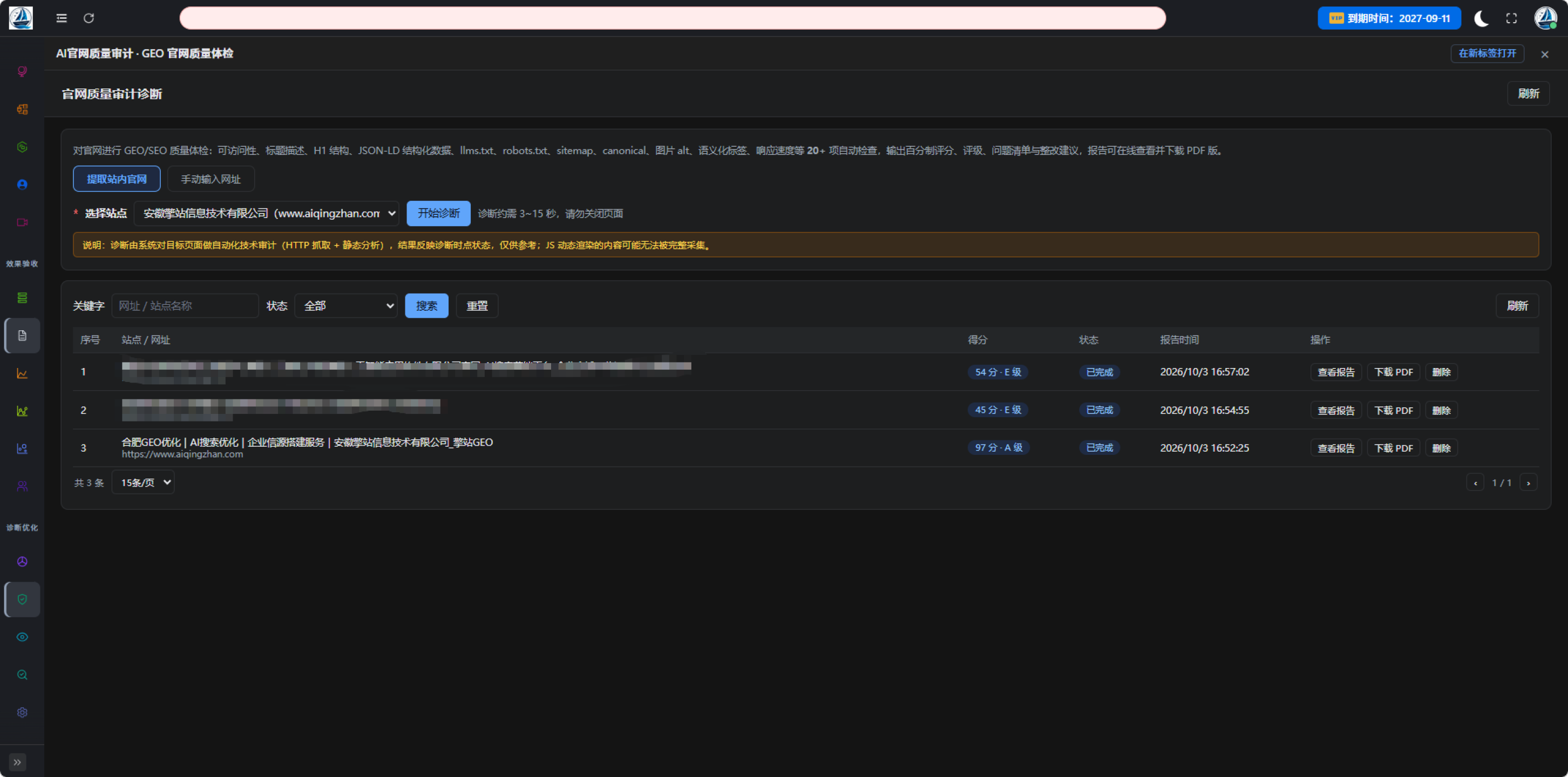Open the 15条/页 page size dropdown
Viewport: 1568px width, 777px height.
143,482
